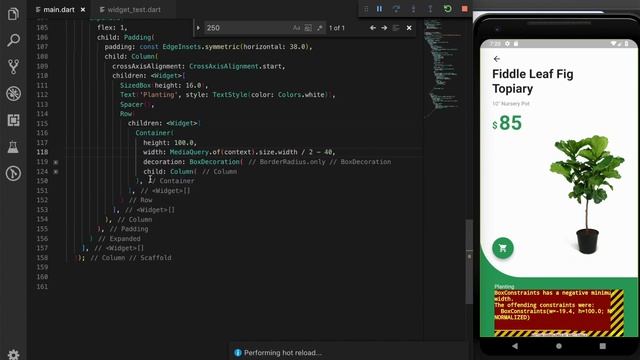Open the Manage settings gear
This screenshot has width=640, height=360.
13,354
